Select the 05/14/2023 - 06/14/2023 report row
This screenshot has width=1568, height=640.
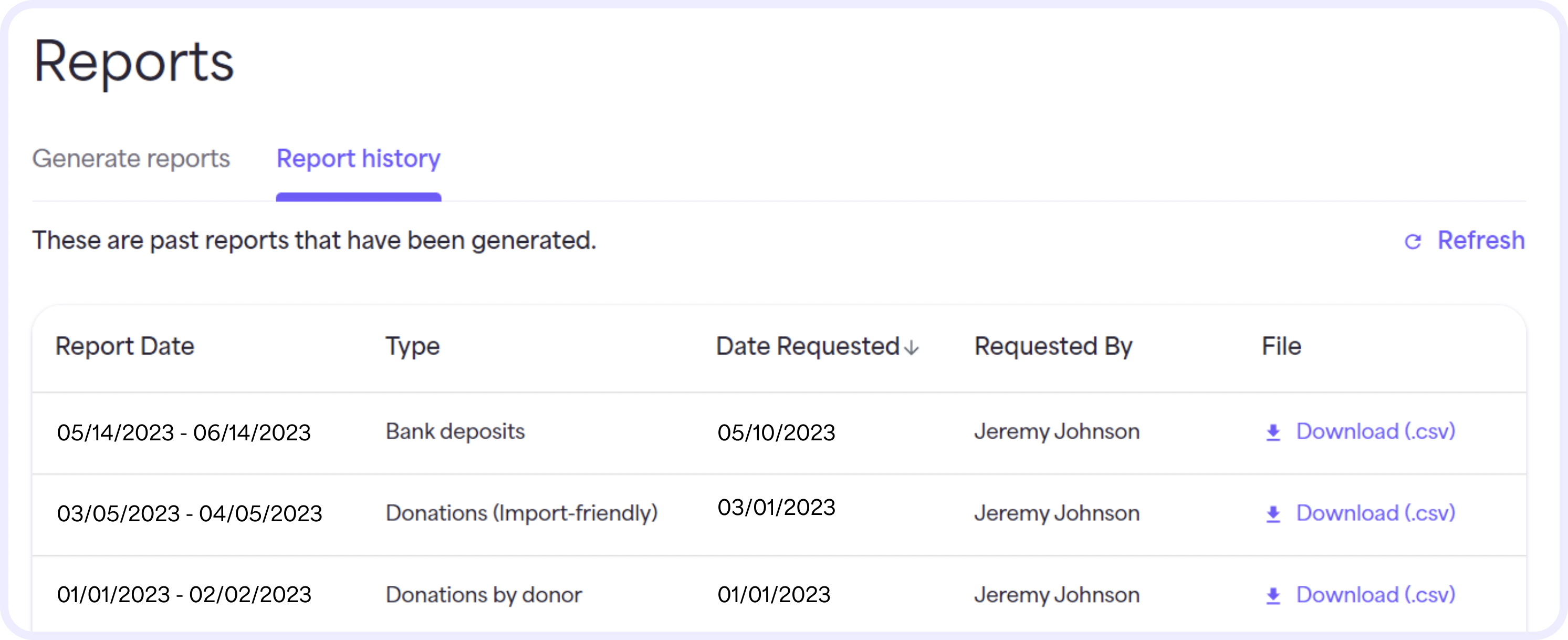[x=779, y=433]
